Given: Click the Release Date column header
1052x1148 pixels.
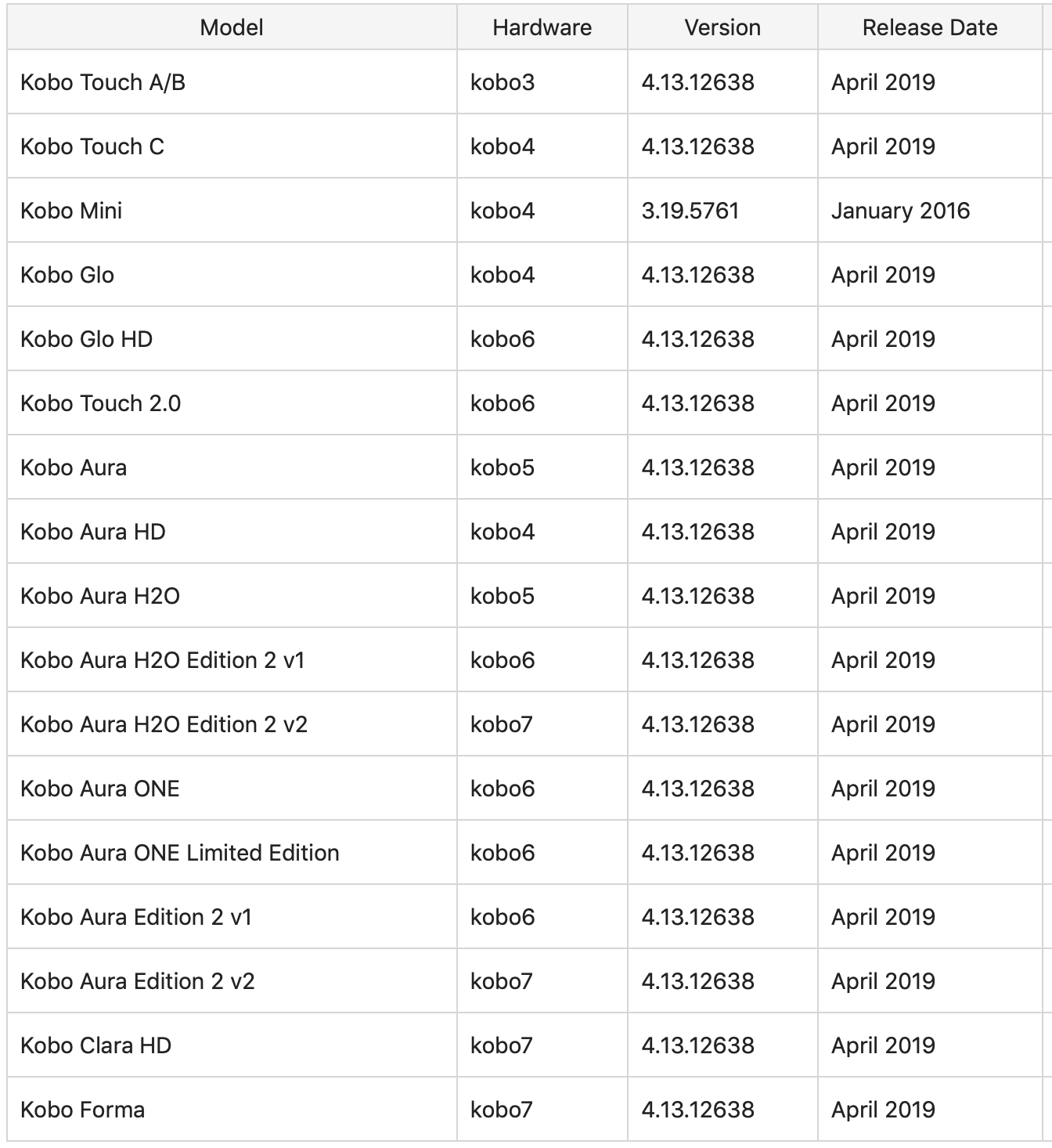Looking at the screenshot, I should click(930, 27).
